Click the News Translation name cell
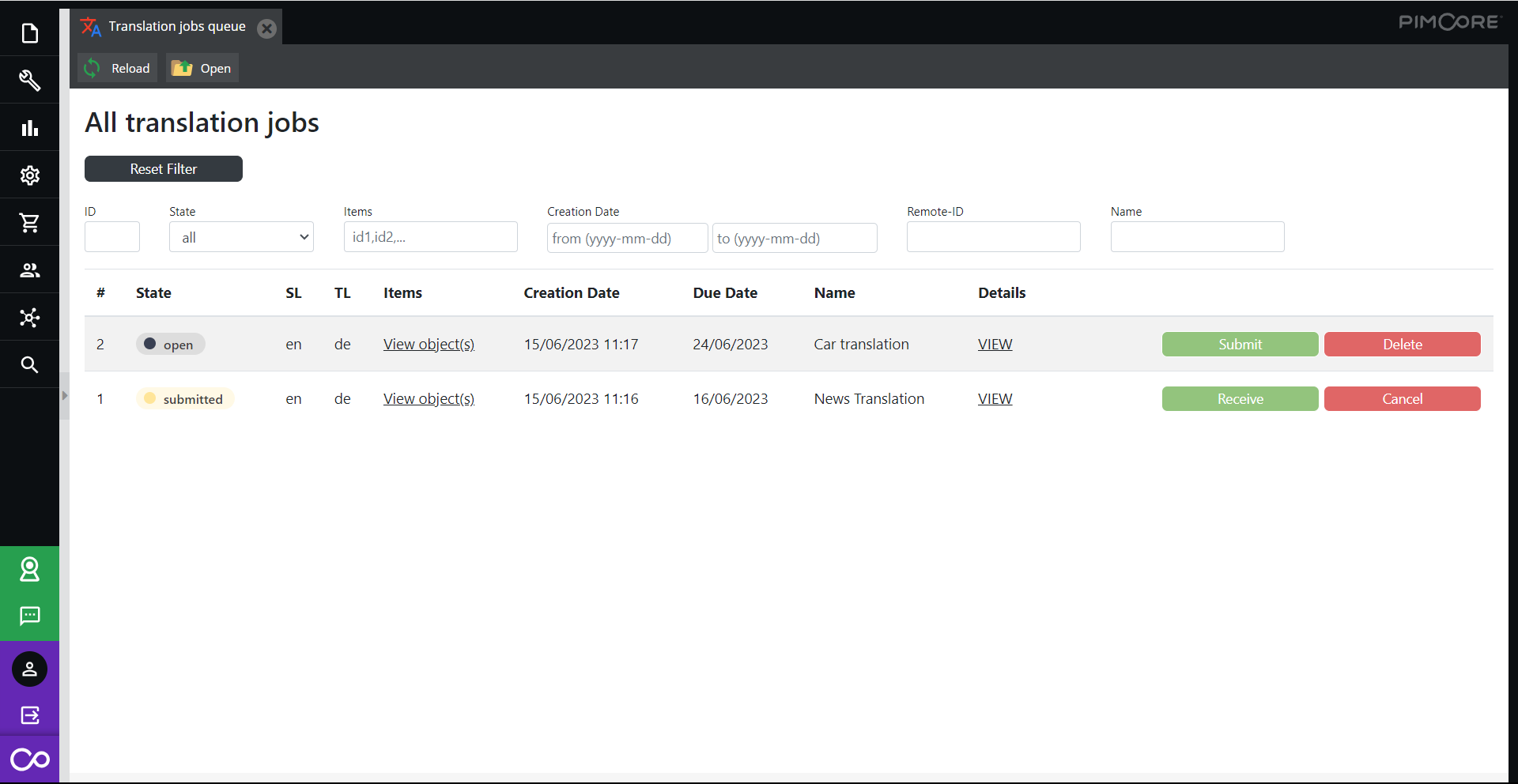Screen dimensions: 1518x784 click(x=869, y=398)
